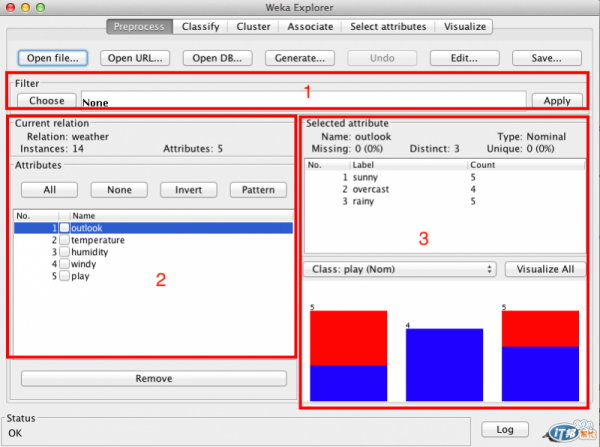The image size is (600, 447).
Task: Click the Open file... button
Action: (x=53, y=58)
